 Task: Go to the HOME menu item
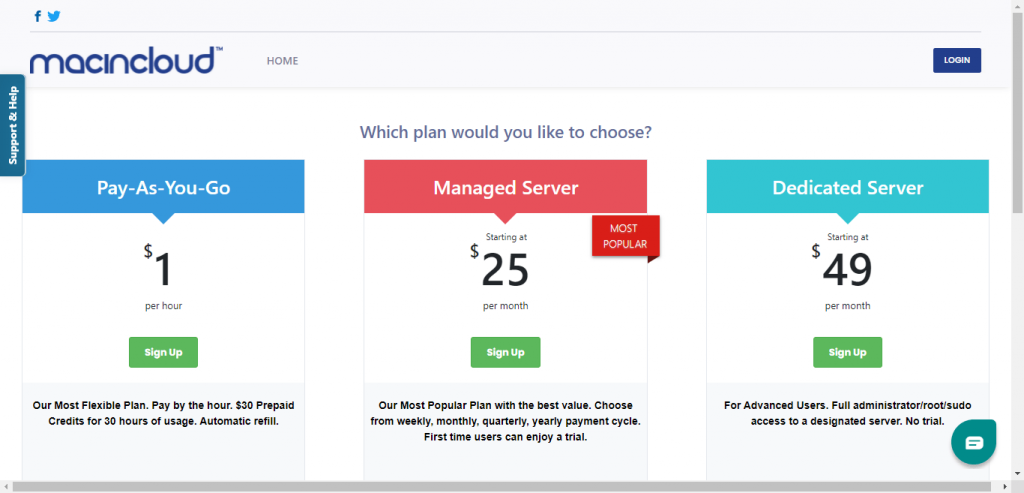(282, 61)
